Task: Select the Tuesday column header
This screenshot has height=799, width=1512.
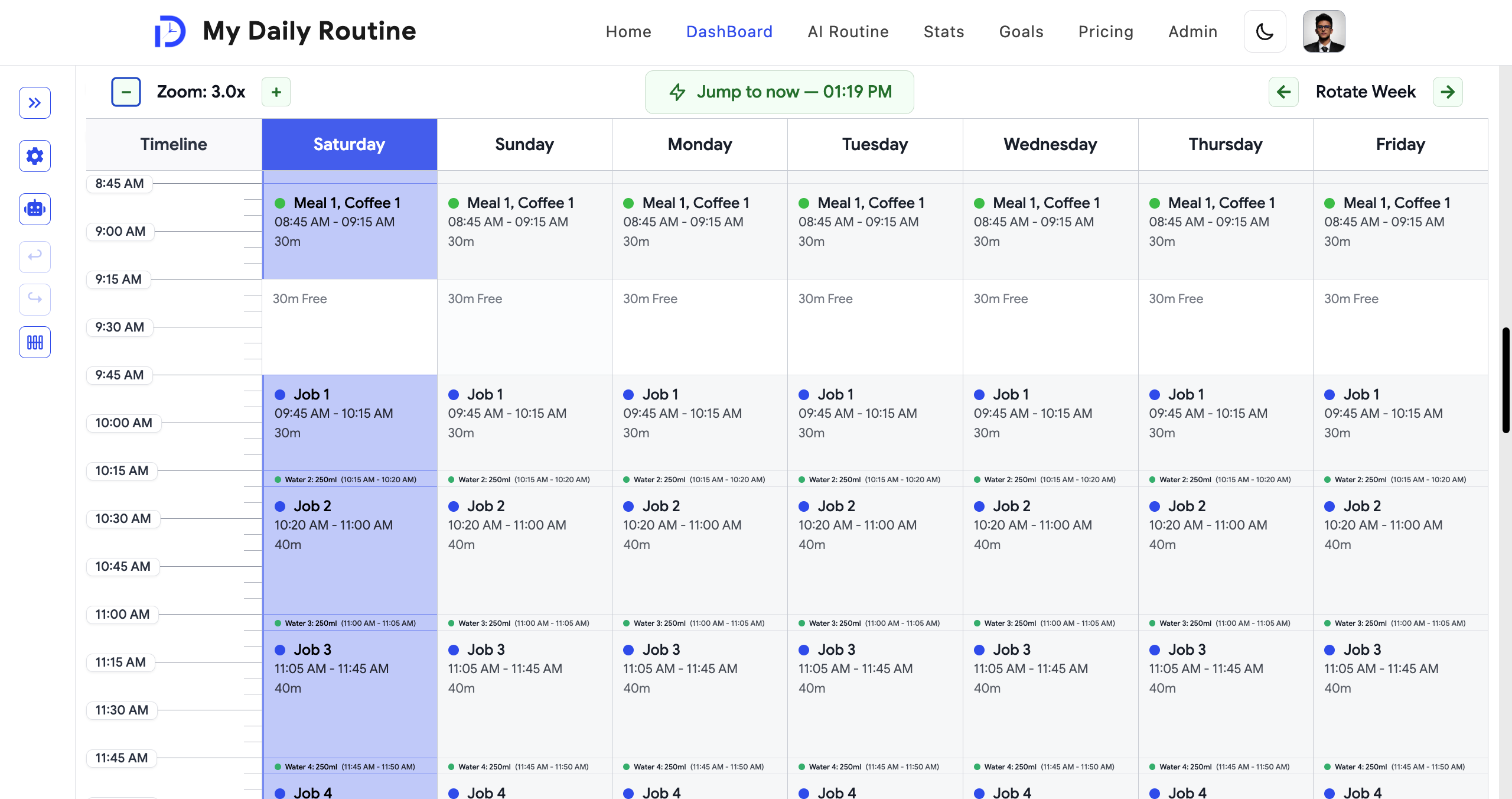Action: point(875,144)
